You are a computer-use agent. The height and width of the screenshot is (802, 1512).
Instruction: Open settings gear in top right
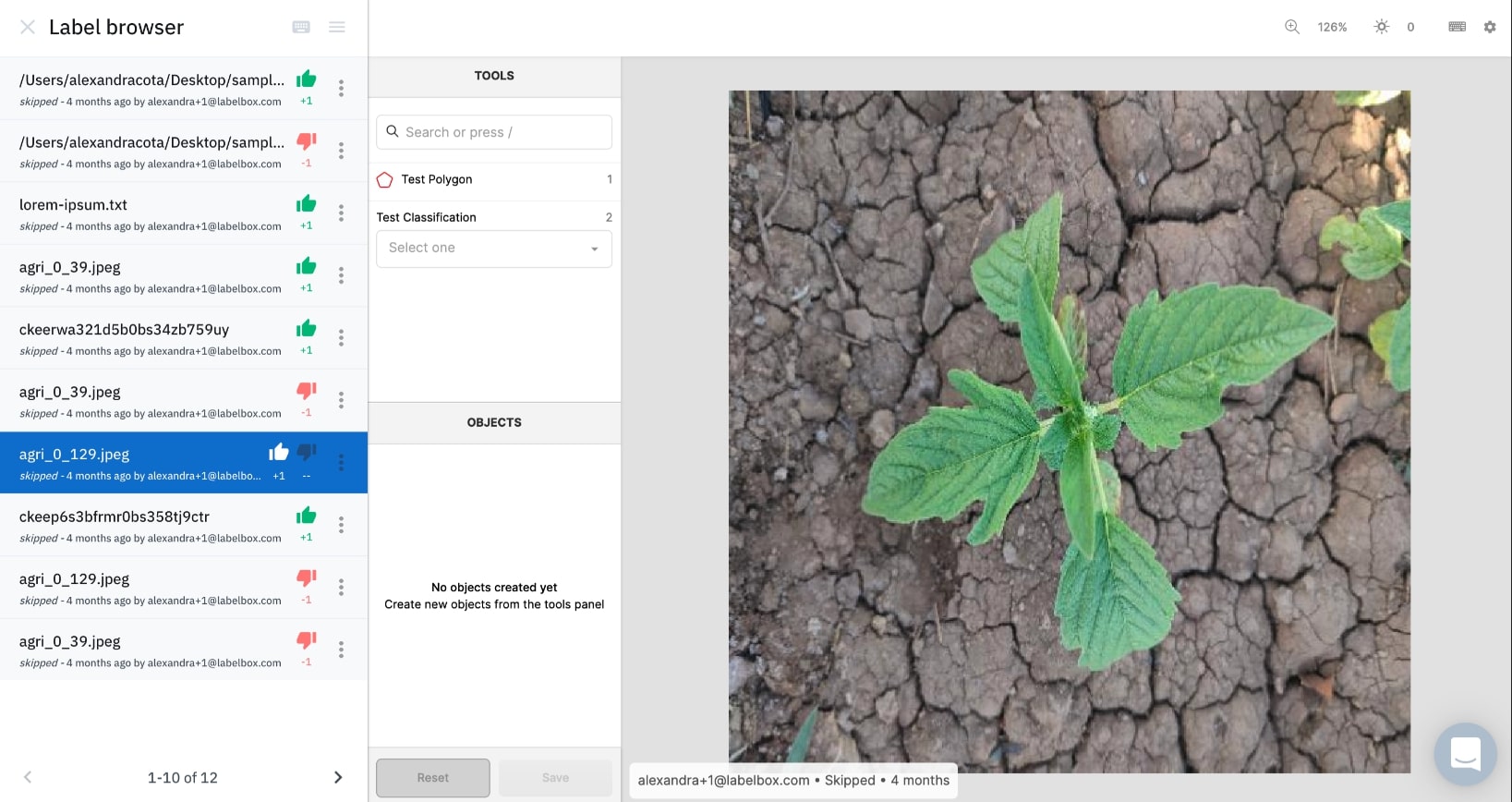(1490, 27)
